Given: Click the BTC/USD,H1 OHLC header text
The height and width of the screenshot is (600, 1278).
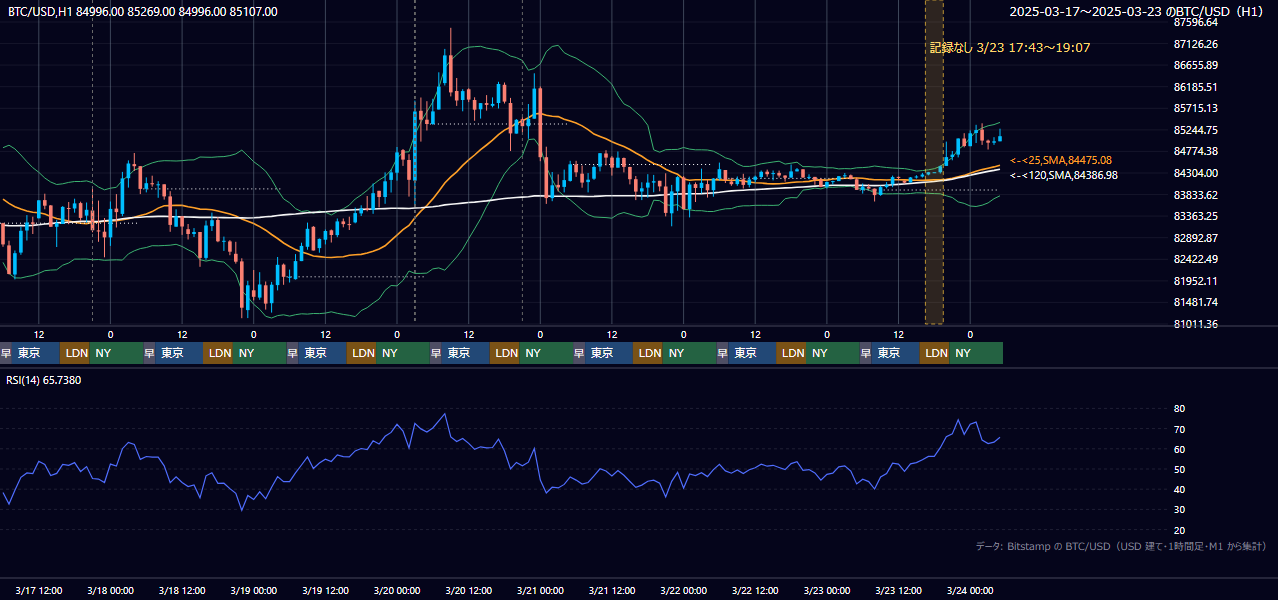Looking at the screenshot, I should 143,11.
